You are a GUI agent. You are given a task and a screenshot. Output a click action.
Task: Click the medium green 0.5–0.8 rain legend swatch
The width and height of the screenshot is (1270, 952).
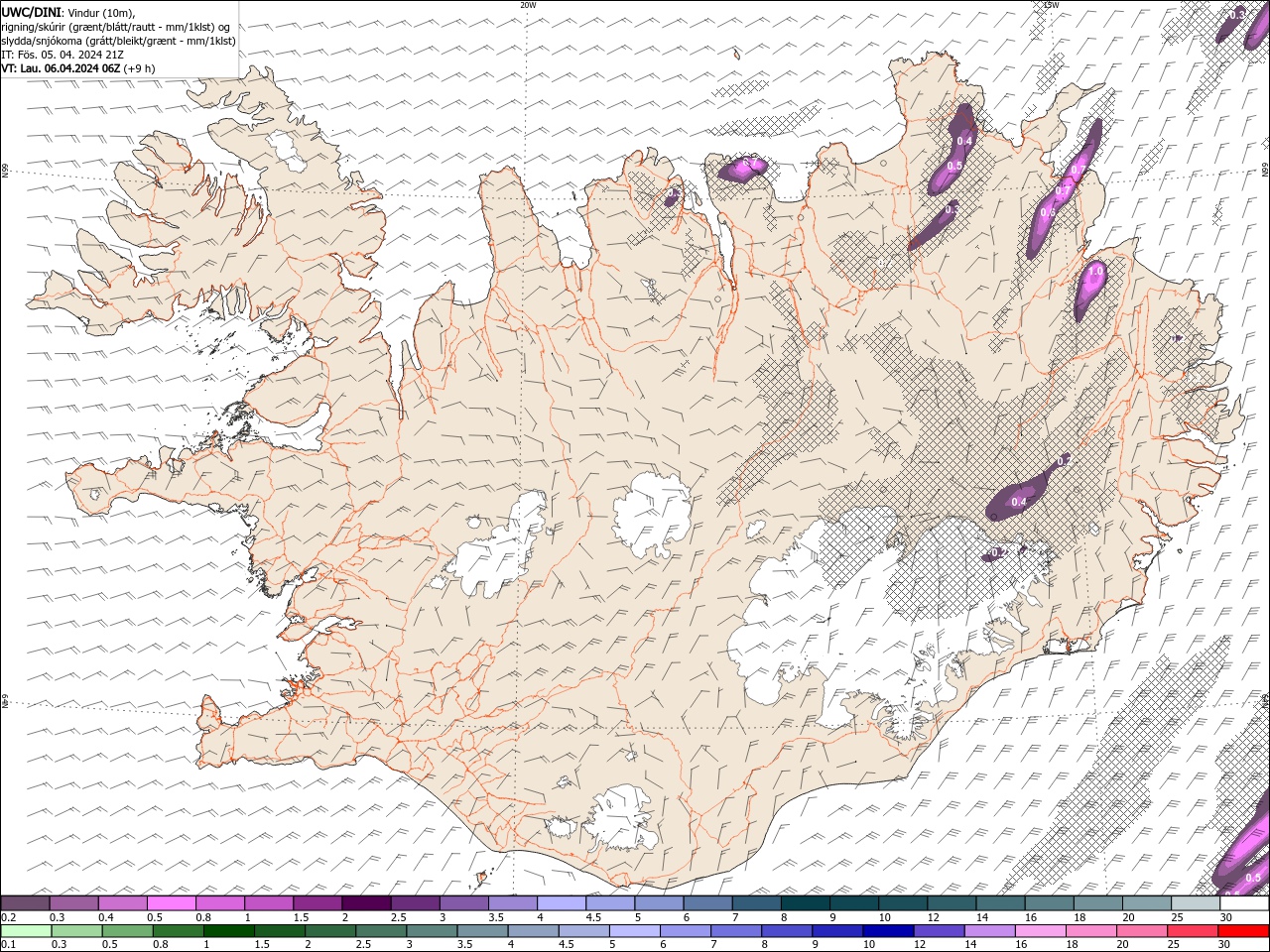tap(128, 931)
